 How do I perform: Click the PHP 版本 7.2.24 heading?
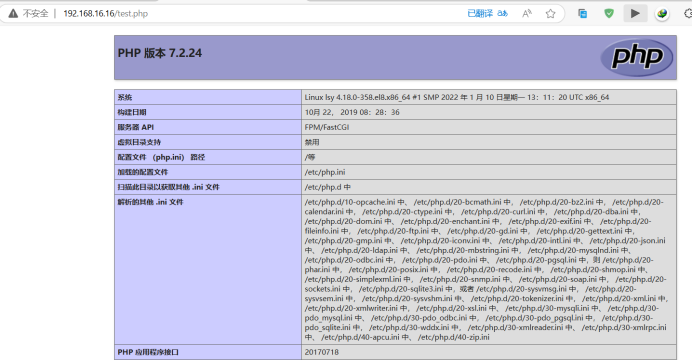tap(160, 53)
